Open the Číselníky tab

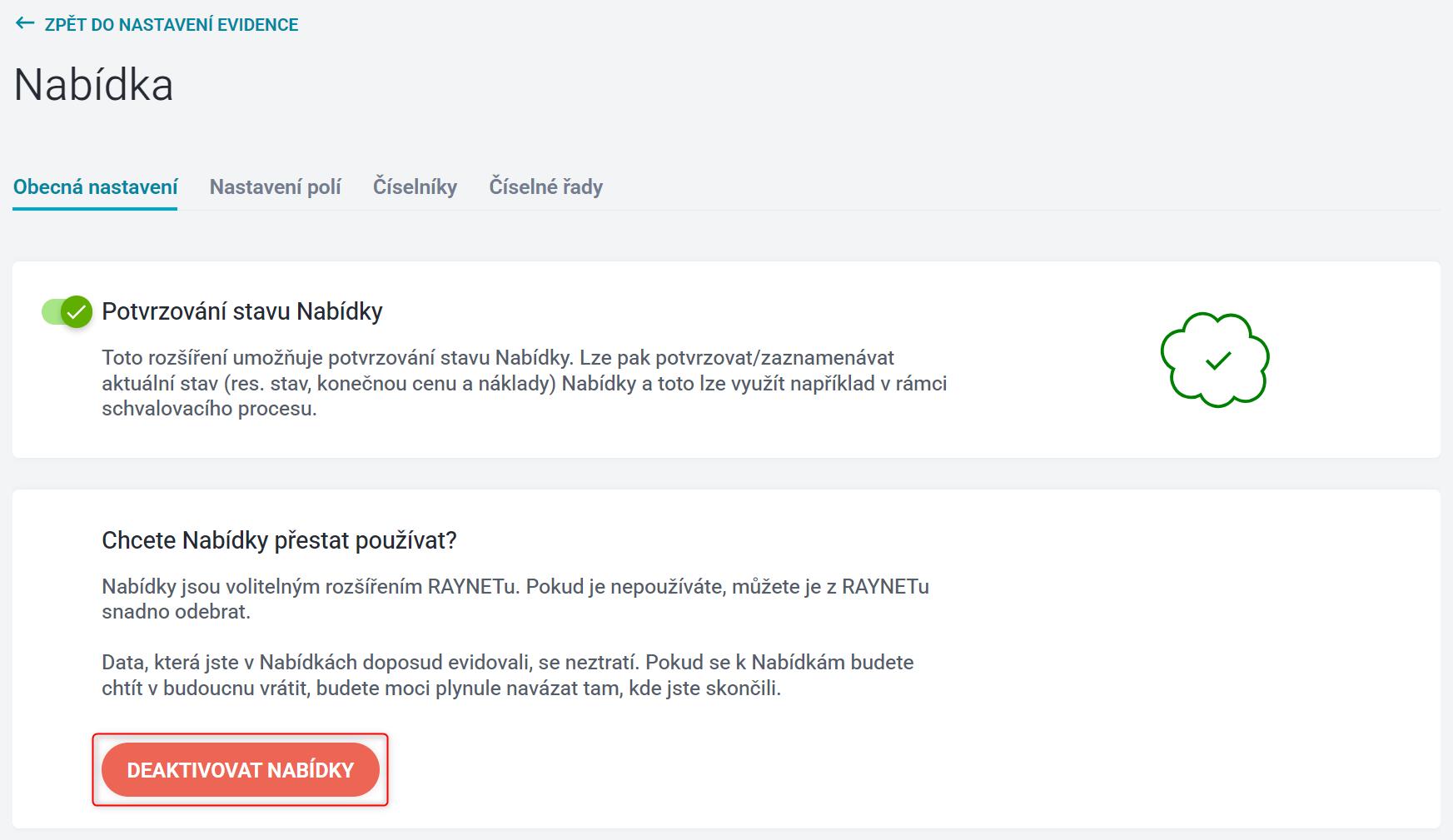point(415,186)
